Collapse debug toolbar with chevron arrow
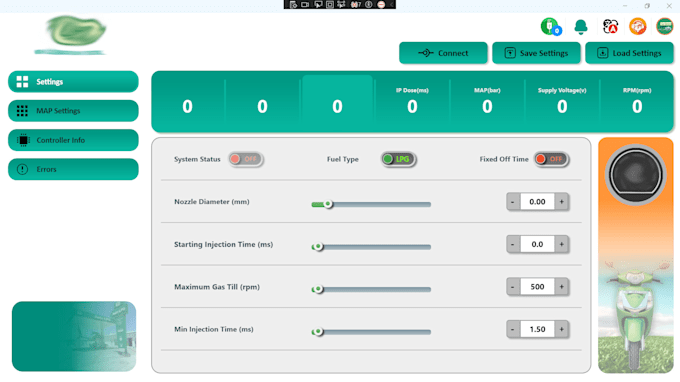Screen dimensions: 680x382 pyautogui.click(x=391, y=4)
